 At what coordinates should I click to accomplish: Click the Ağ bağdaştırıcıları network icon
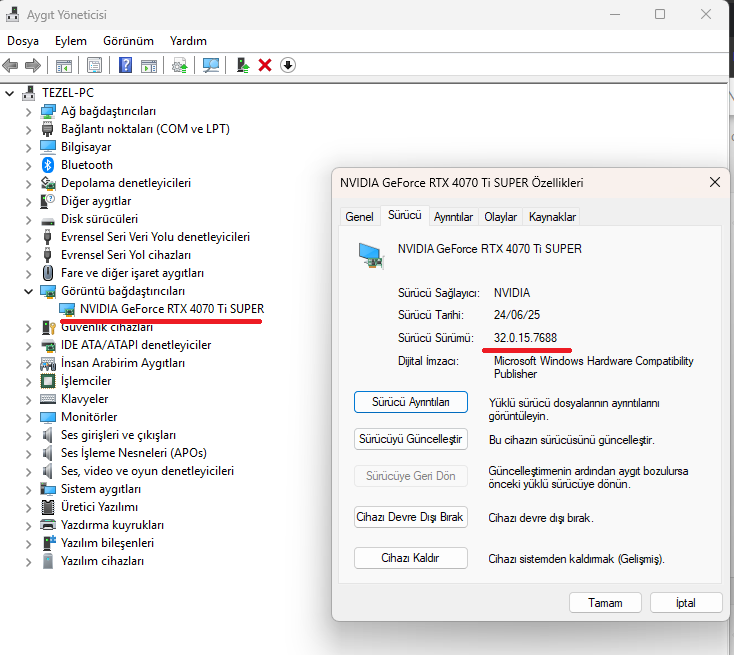(48, 111)
